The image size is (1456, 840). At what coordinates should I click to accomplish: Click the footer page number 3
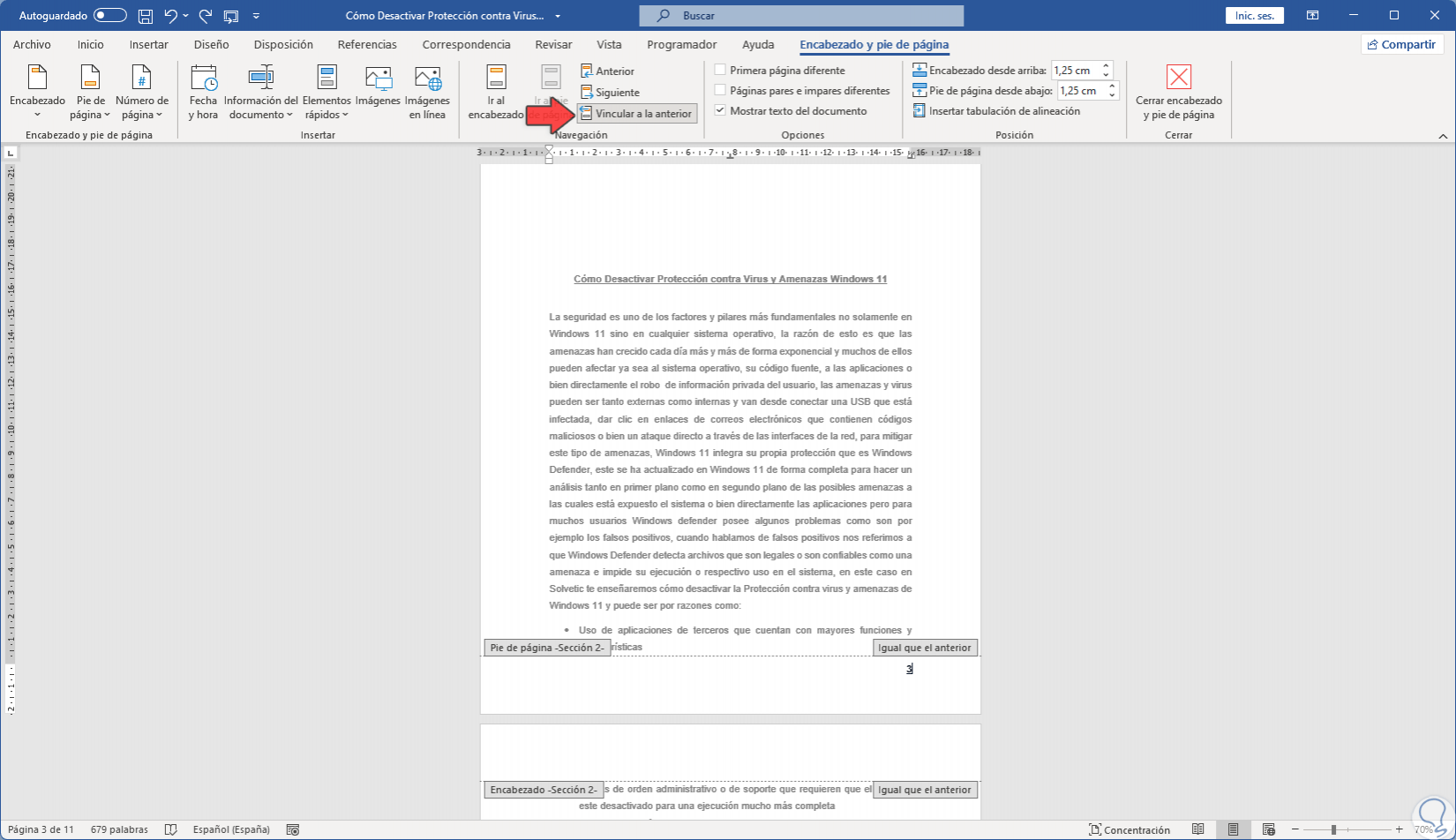tap(909, 669)
